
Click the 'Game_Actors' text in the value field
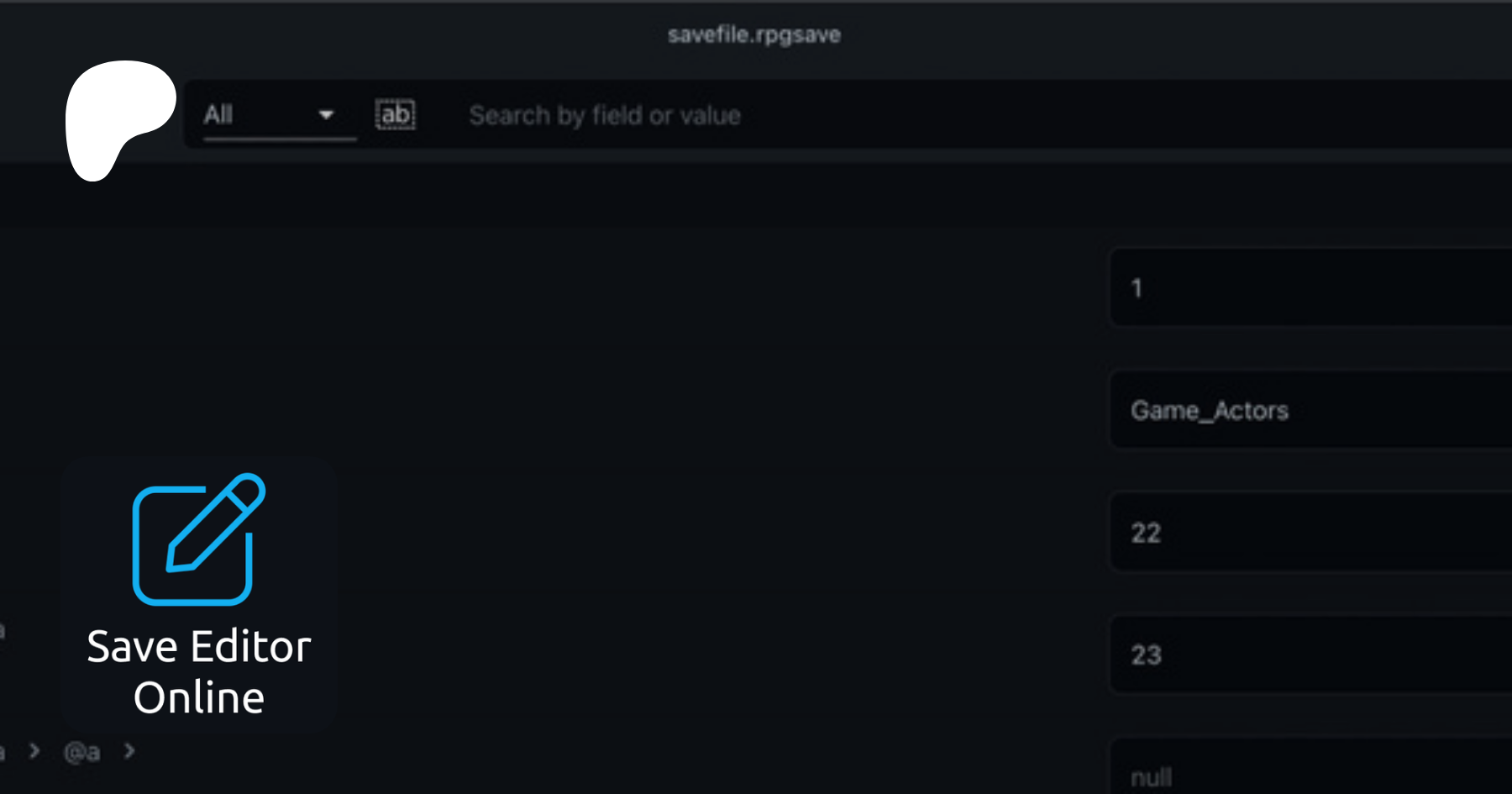pos(1209,410)
